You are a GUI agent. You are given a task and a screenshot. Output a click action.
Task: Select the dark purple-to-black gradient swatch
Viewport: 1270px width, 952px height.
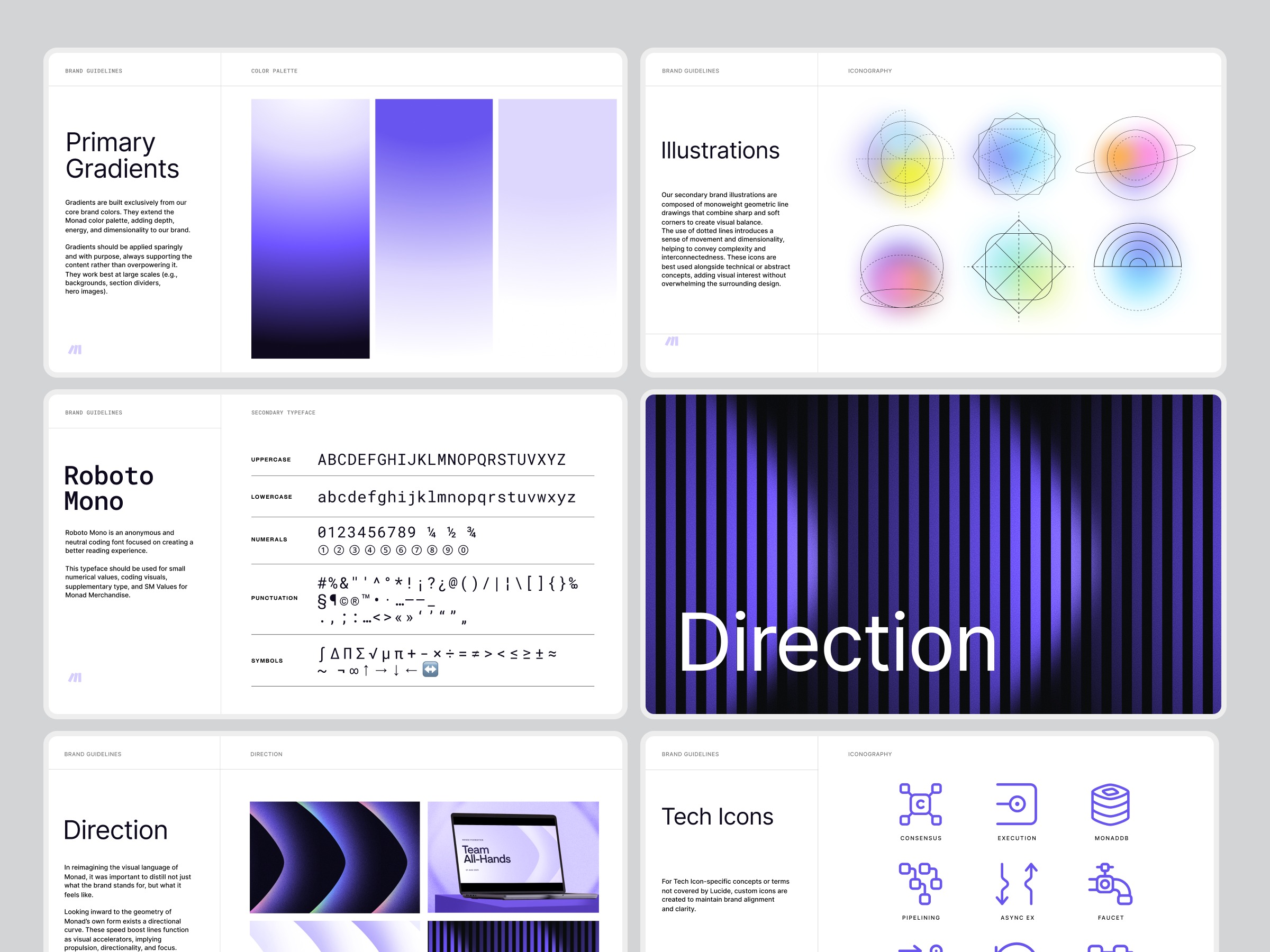(x=310, y=228)
